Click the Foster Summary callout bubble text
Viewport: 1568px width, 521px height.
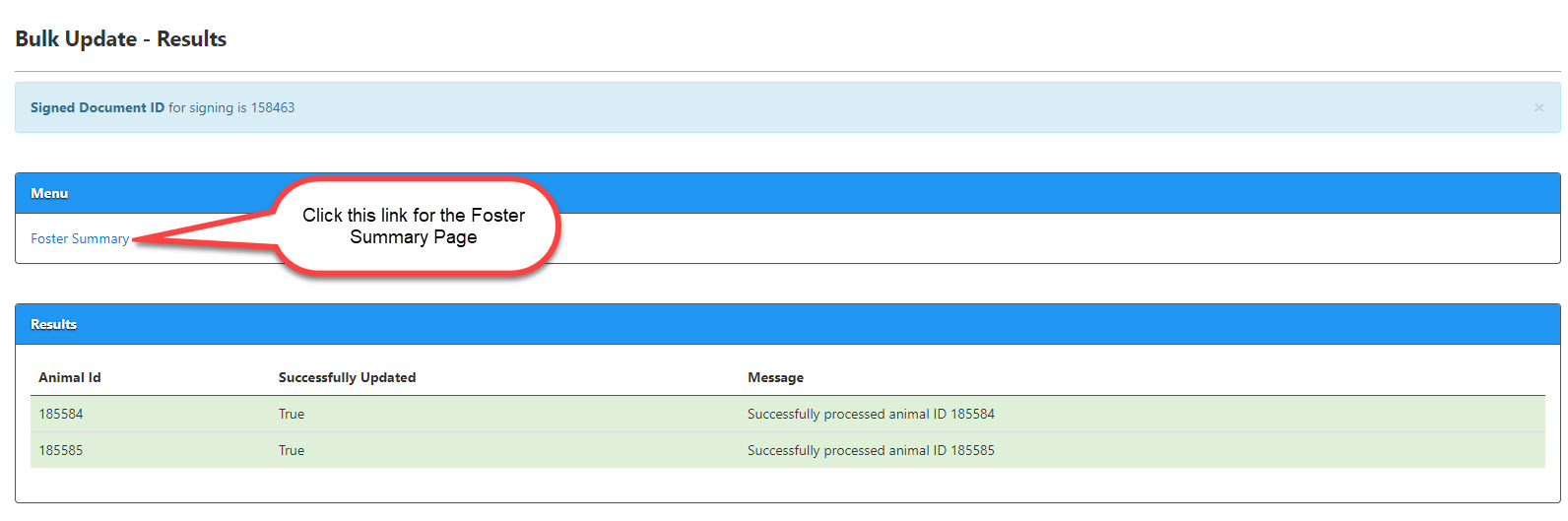click(x=414, y=226)
